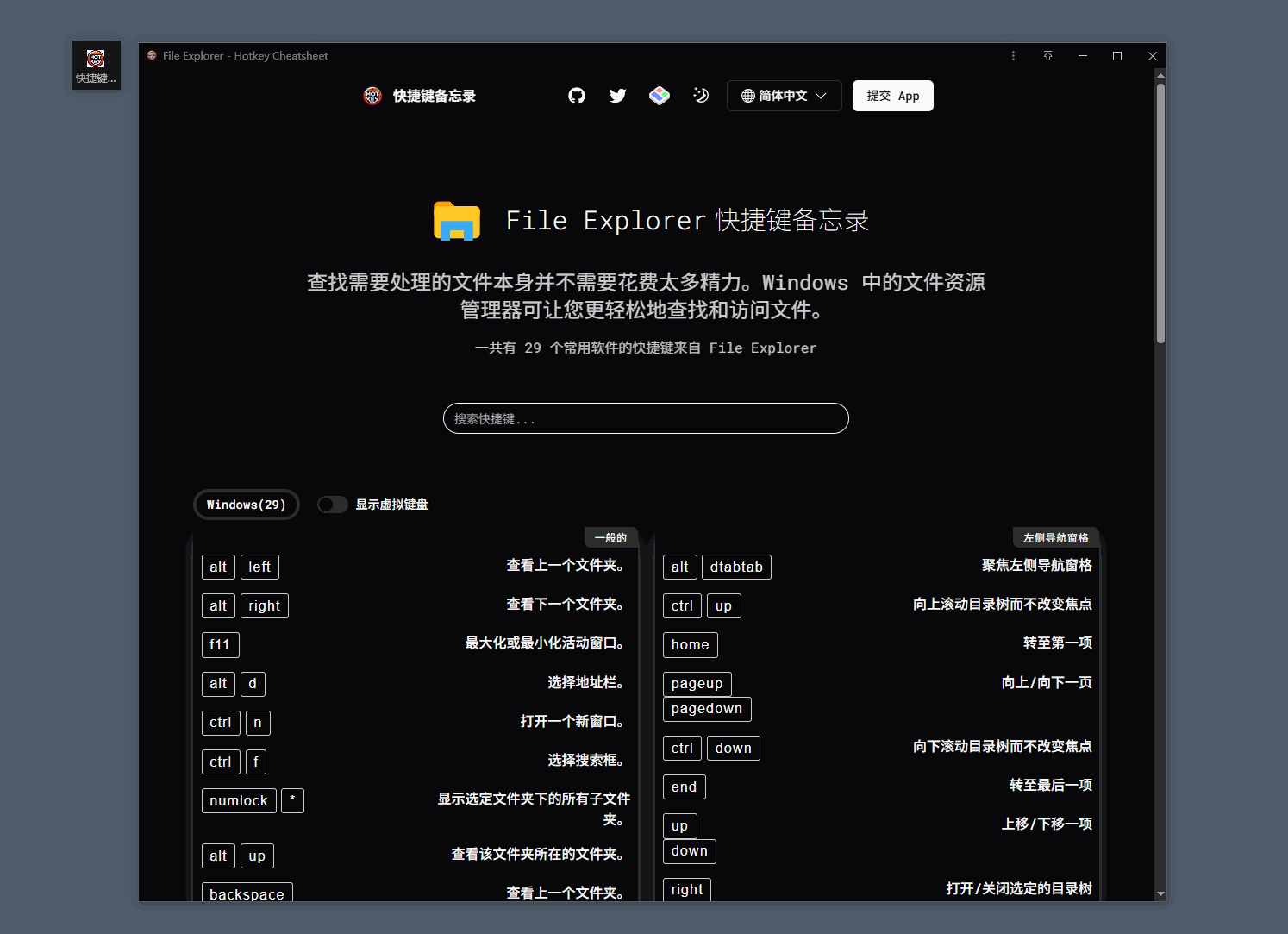Click the 转至最后一项 description
Image resolution: width=1288 pixels, height=934 pixels.
click(1050, 785)
